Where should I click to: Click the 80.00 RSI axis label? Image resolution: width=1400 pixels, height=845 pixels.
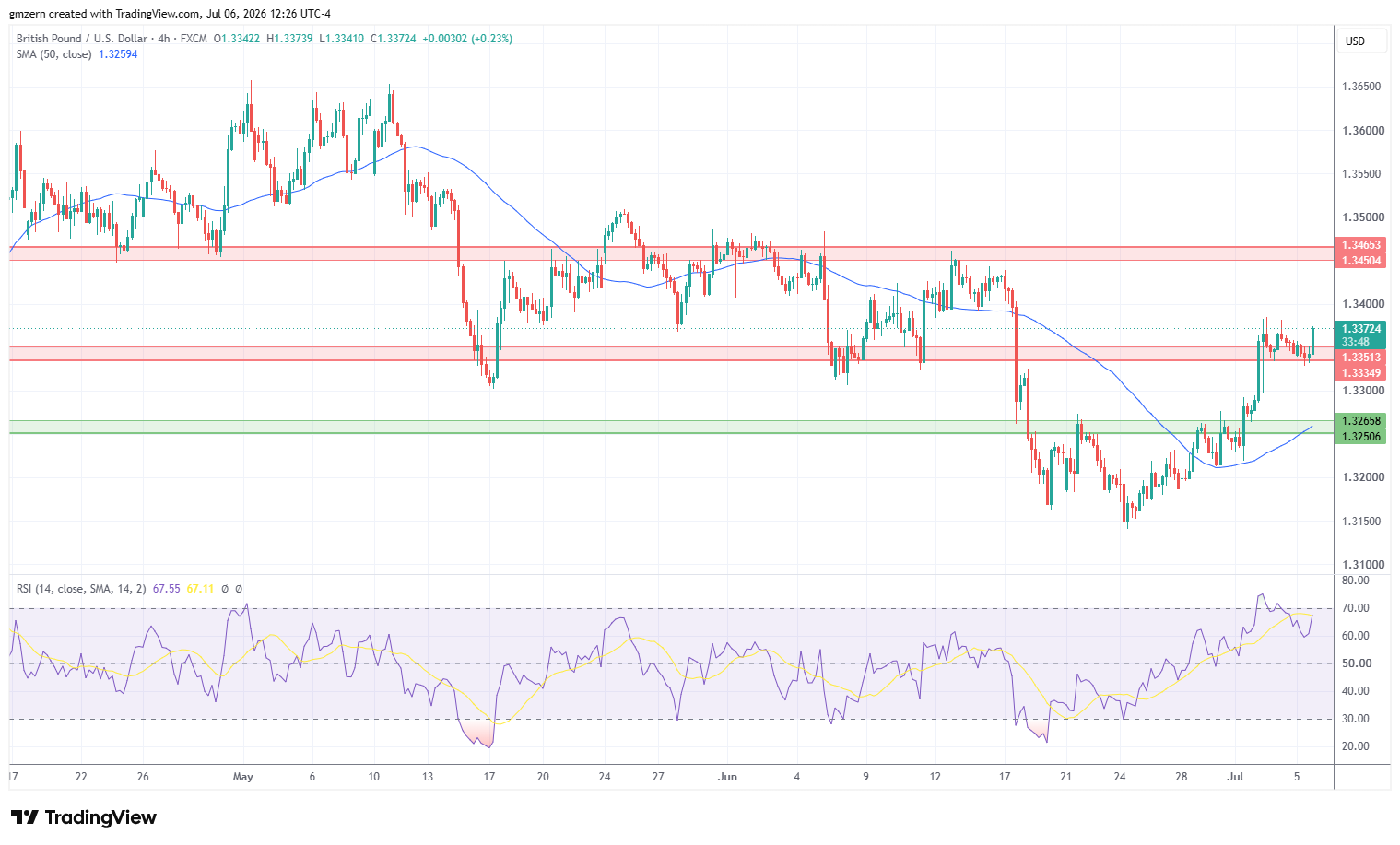click(1356, 581)
